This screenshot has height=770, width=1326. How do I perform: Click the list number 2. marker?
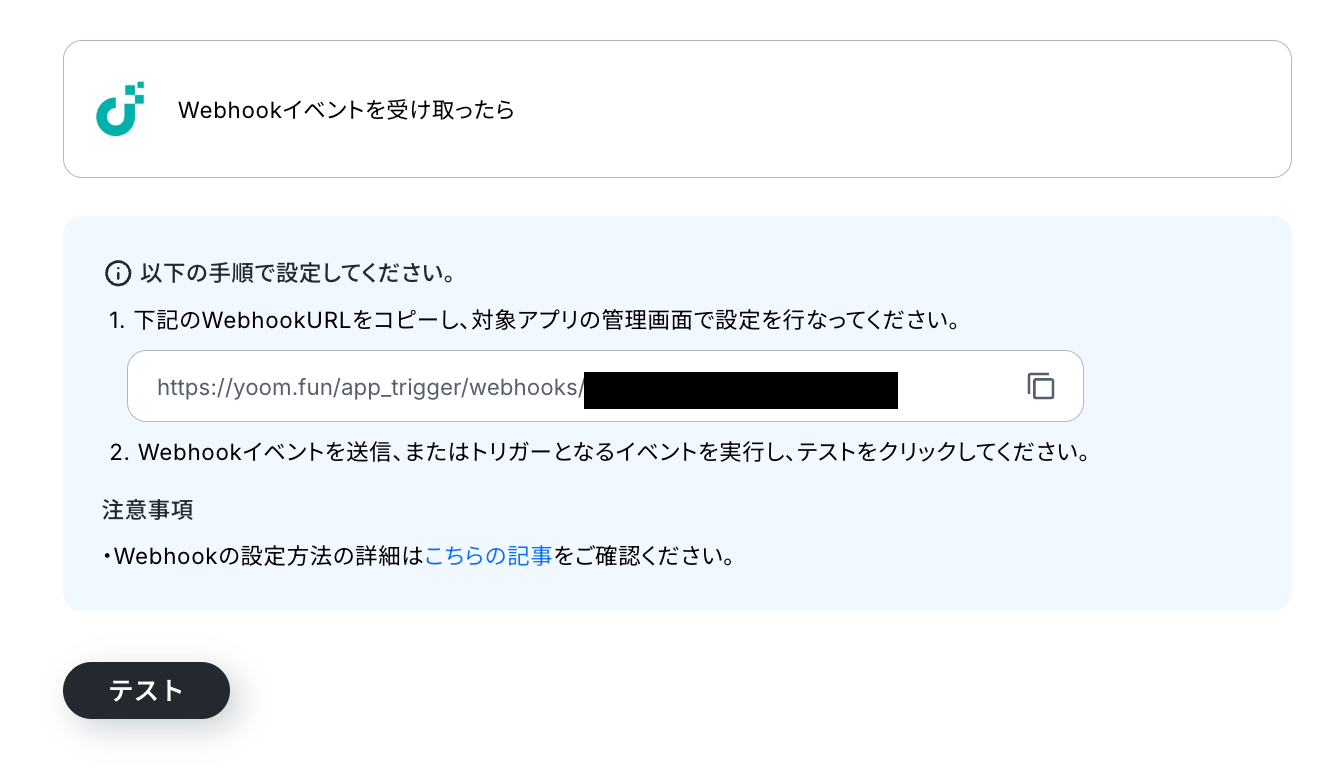click(x=120, y=452)
